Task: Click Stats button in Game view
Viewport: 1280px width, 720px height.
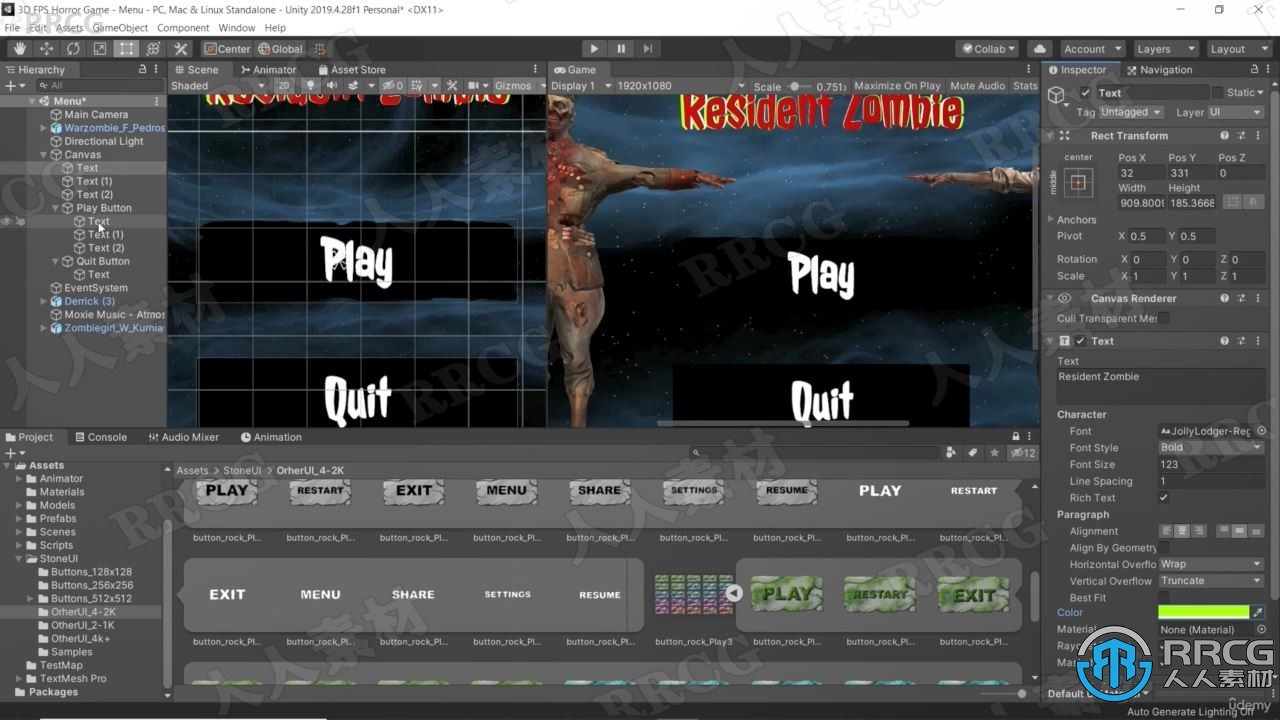Action: [x=1025, y=86]
